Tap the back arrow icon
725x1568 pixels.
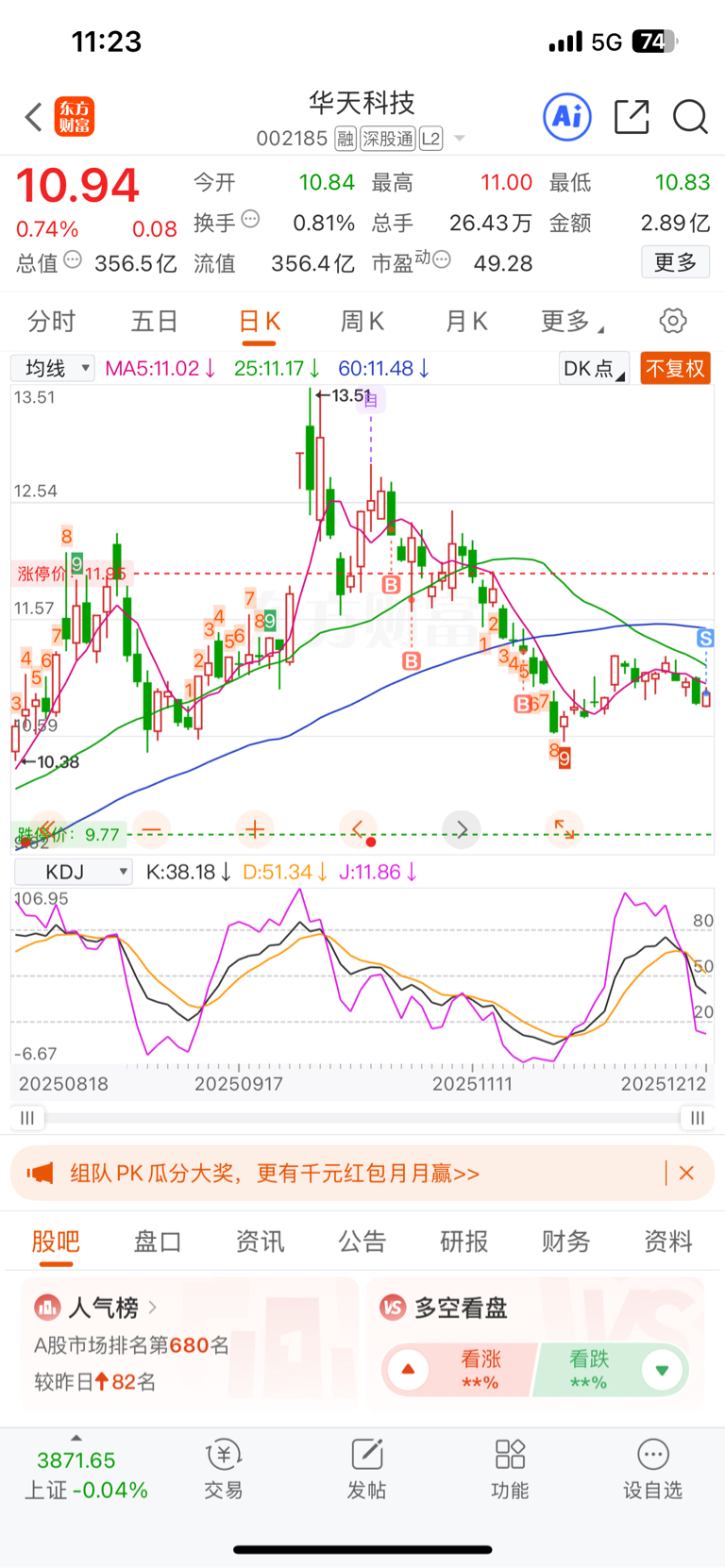tap(34, 117)
